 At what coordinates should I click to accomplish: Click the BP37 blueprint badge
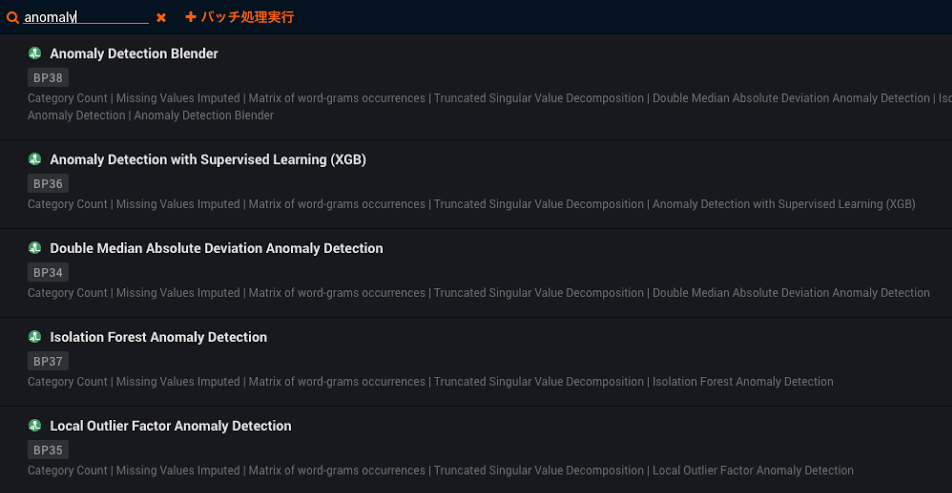tap(48, 361)
